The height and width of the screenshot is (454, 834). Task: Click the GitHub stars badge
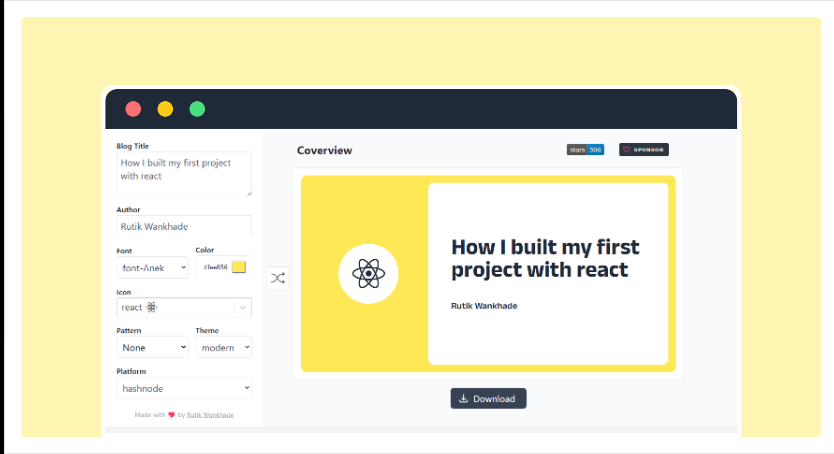585,150
